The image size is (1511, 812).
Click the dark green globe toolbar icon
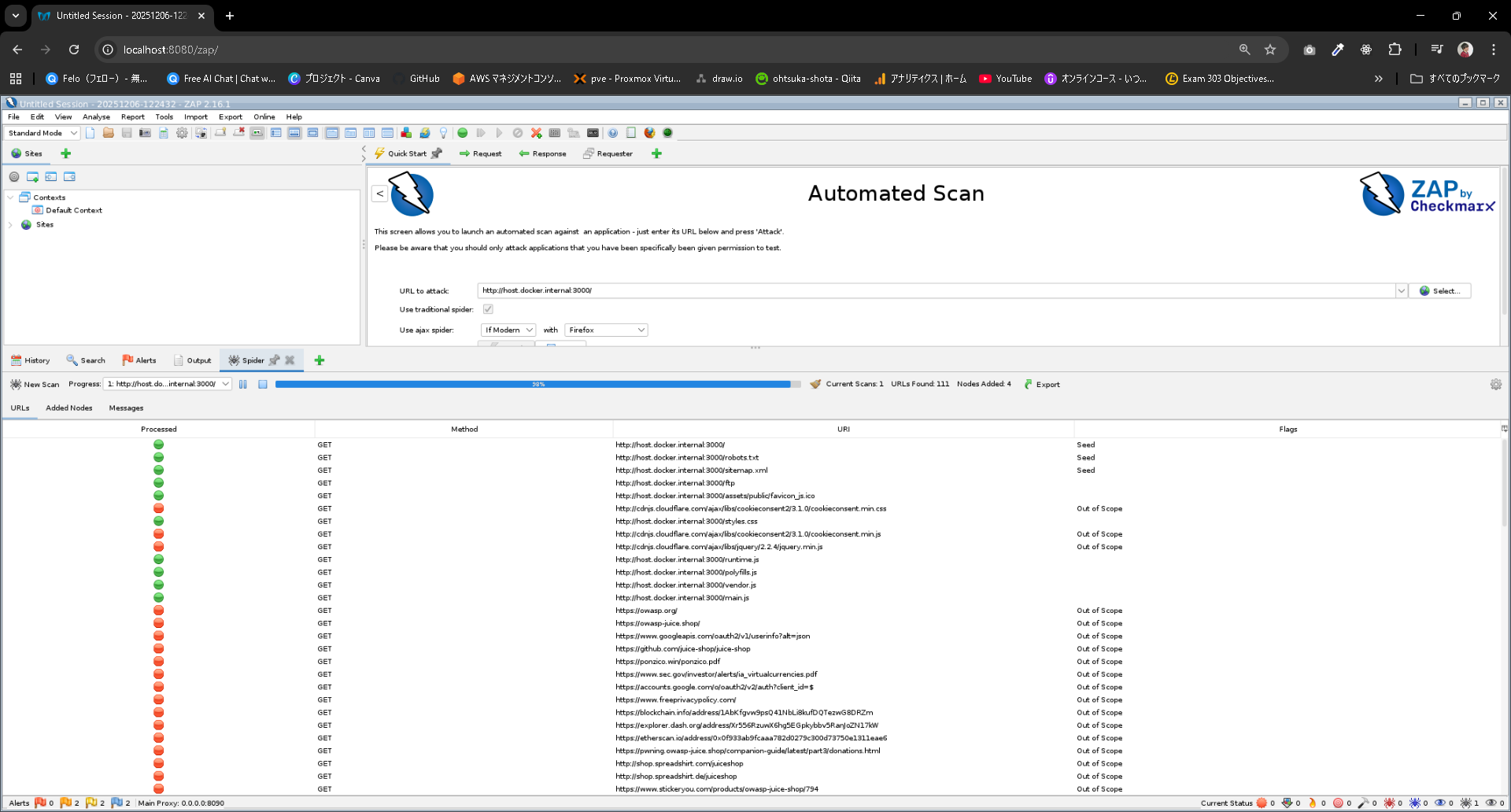point(667,133)
